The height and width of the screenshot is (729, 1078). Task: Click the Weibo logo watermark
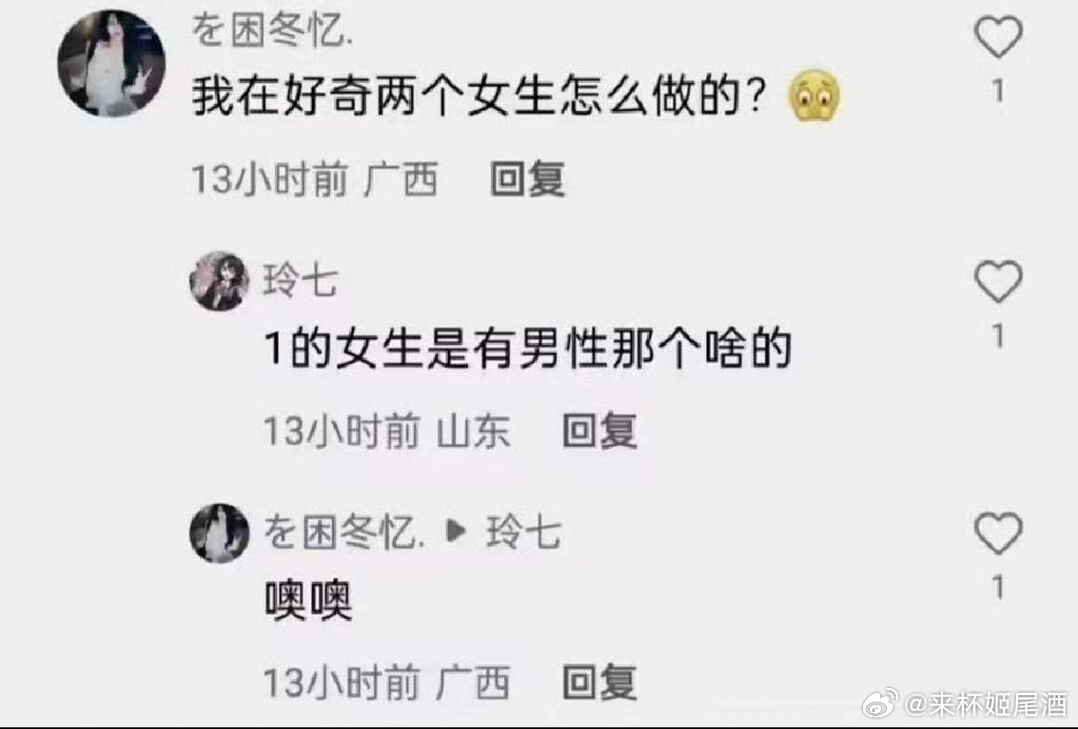point(881,703)
